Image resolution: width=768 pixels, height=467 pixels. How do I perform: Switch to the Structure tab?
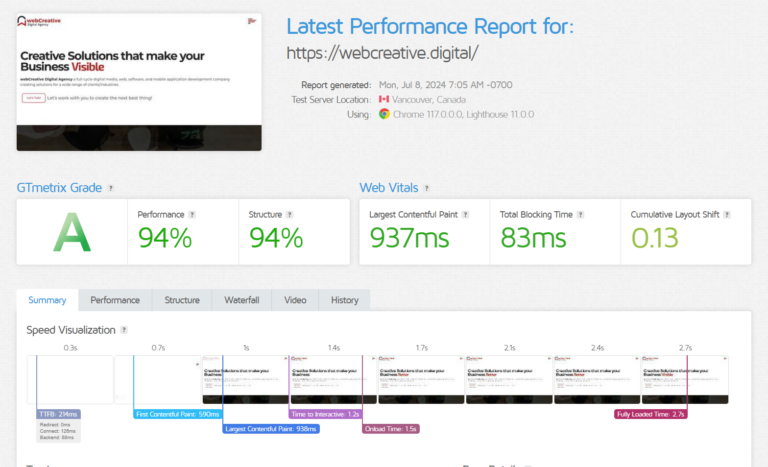pos(182,300)
